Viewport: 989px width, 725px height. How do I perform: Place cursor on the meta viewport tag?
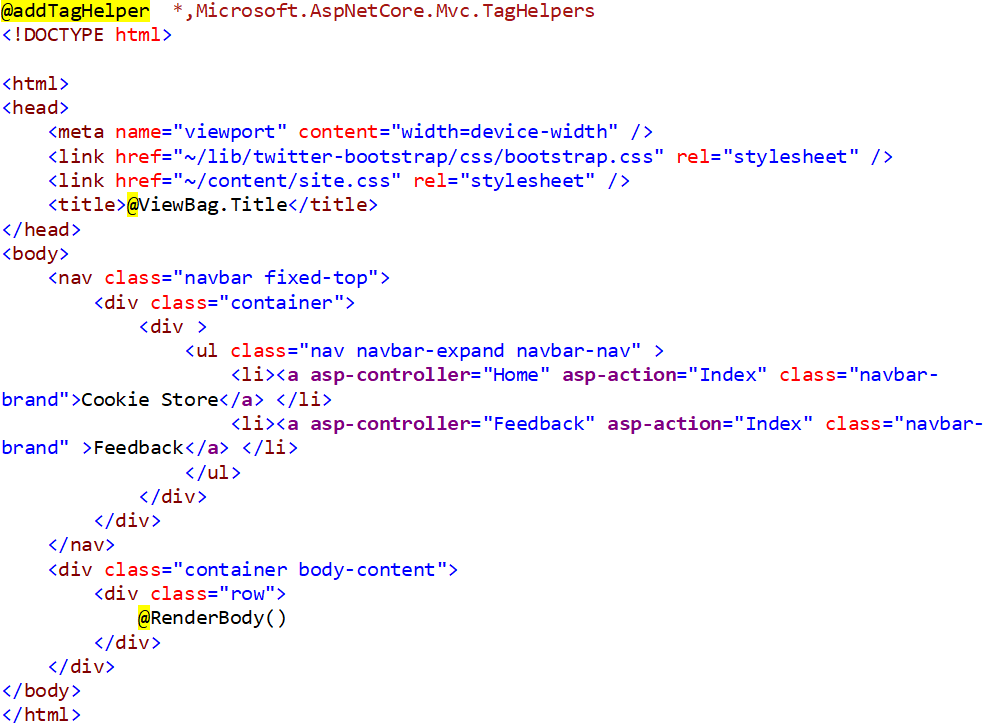350,132
